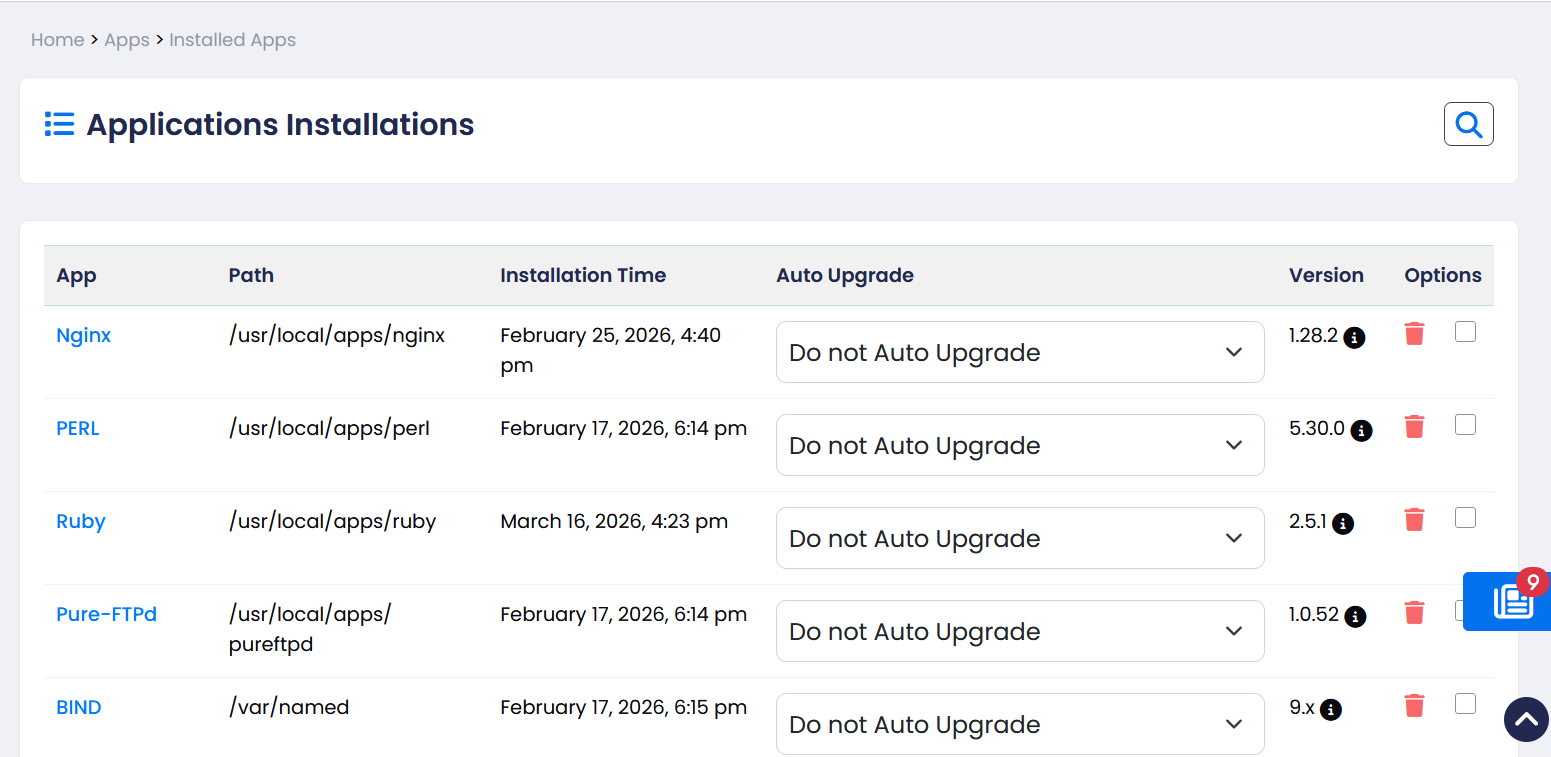Select the PERL row checkbox

pyautogui.click(x=1465, y=425)
